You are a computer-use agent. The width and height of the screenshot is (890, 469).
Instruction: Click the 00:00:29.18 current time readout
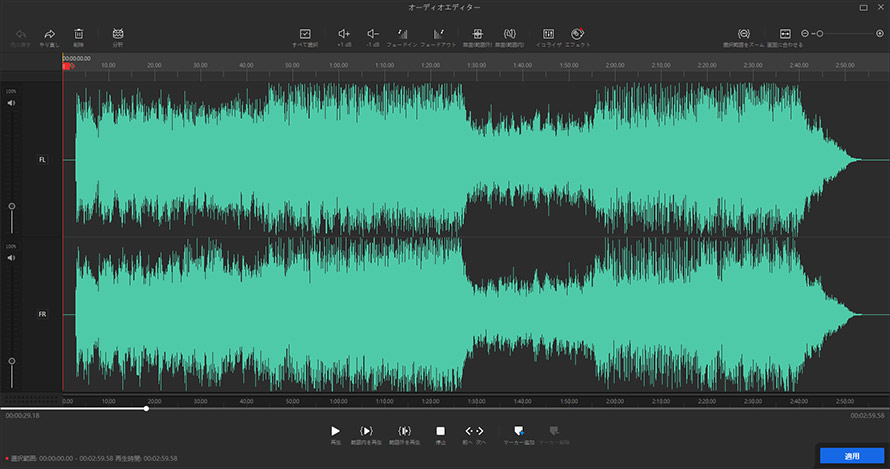coord(22,416)
